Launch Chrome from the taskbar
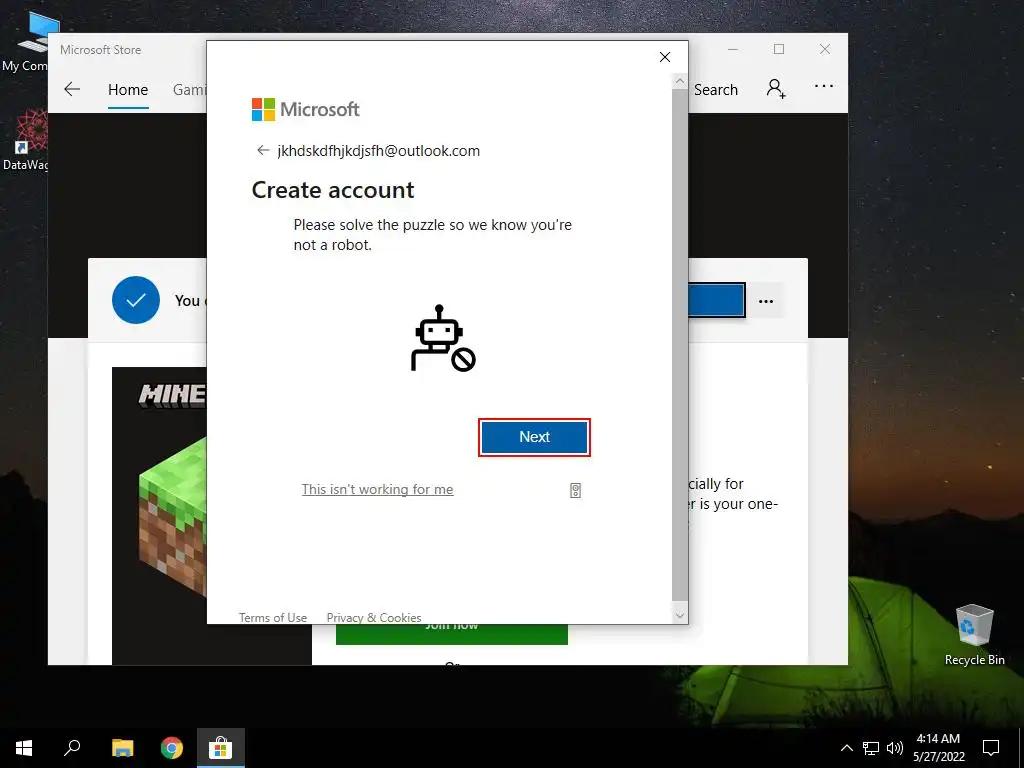The image size is (1024, 768). click(x=172, y=748)
